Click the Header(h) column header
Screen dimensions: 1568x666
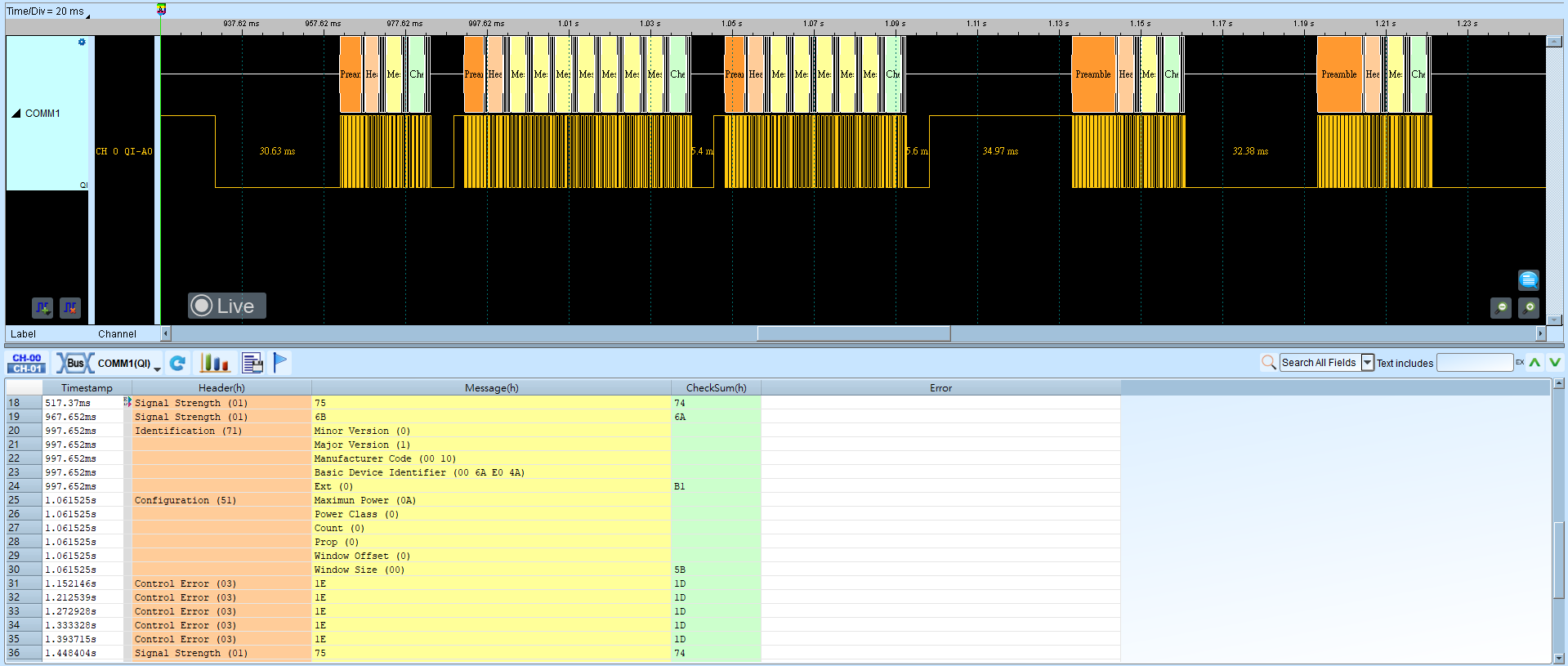tap(221, 388)
